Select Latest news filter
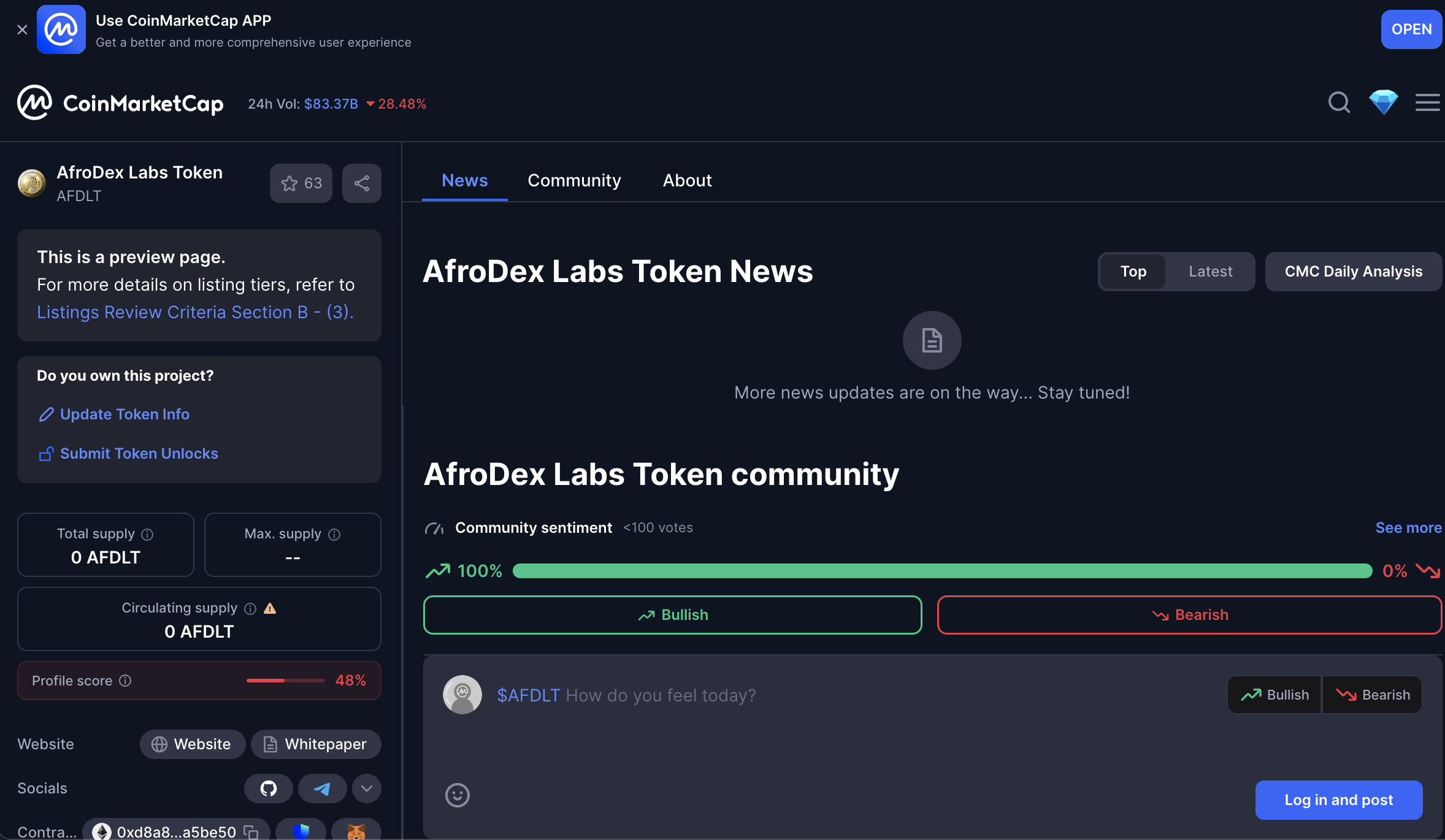 [1210, 272]
